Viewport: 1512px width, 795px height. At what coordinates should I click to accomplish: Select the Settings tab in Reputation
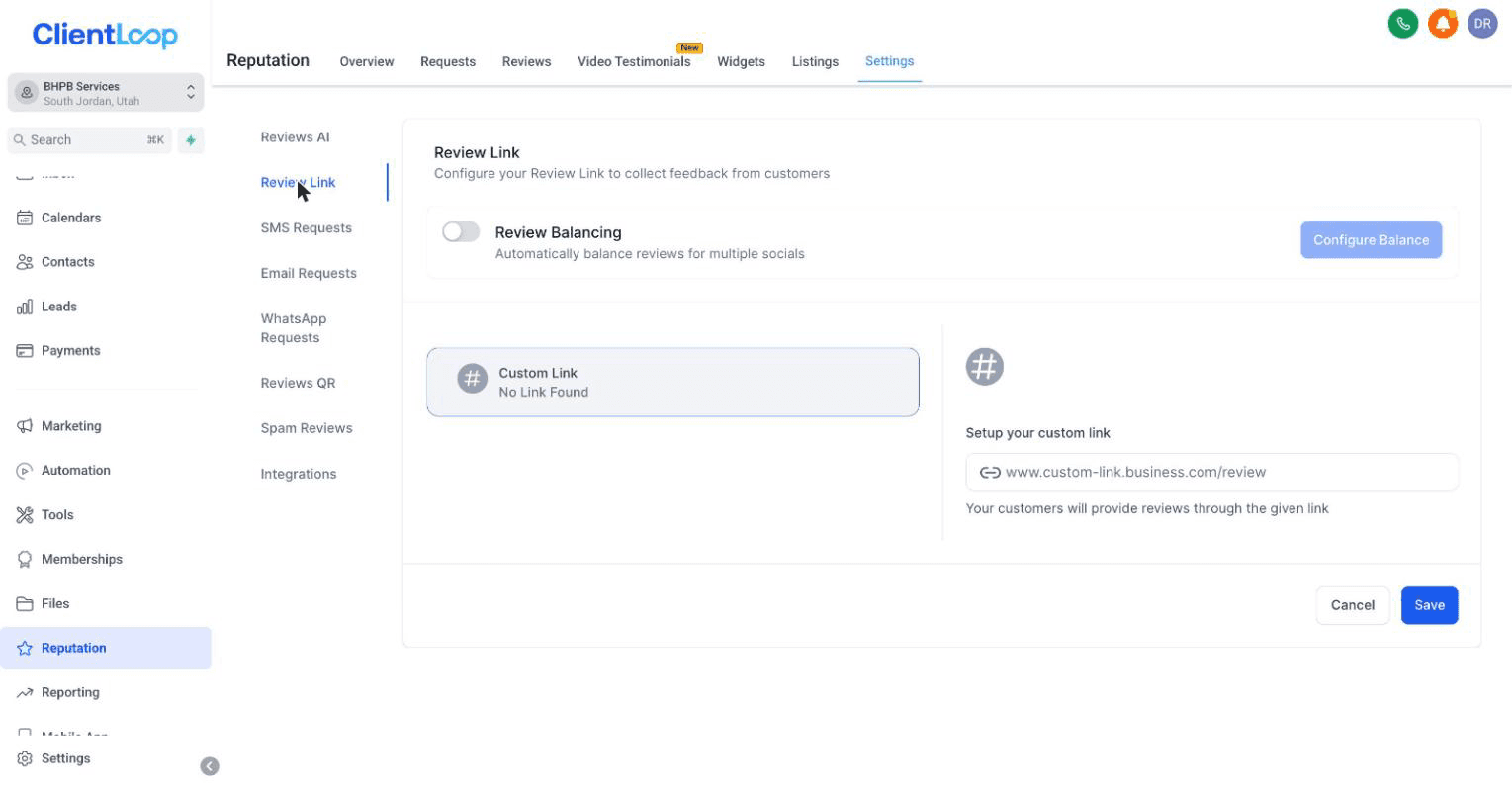tap(890, 61)
